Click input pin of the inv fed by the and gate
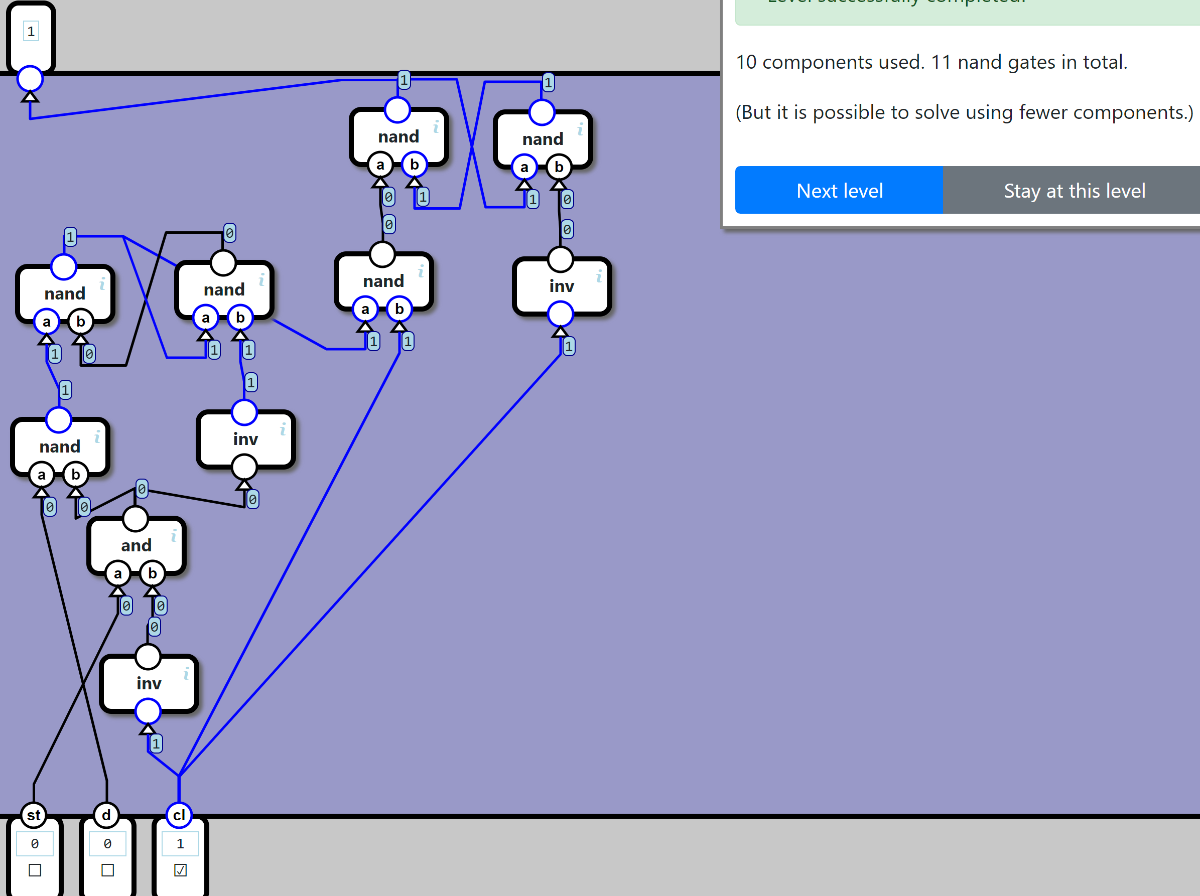Viewport: 1200px width, 896px height. (x=244, y=466)
